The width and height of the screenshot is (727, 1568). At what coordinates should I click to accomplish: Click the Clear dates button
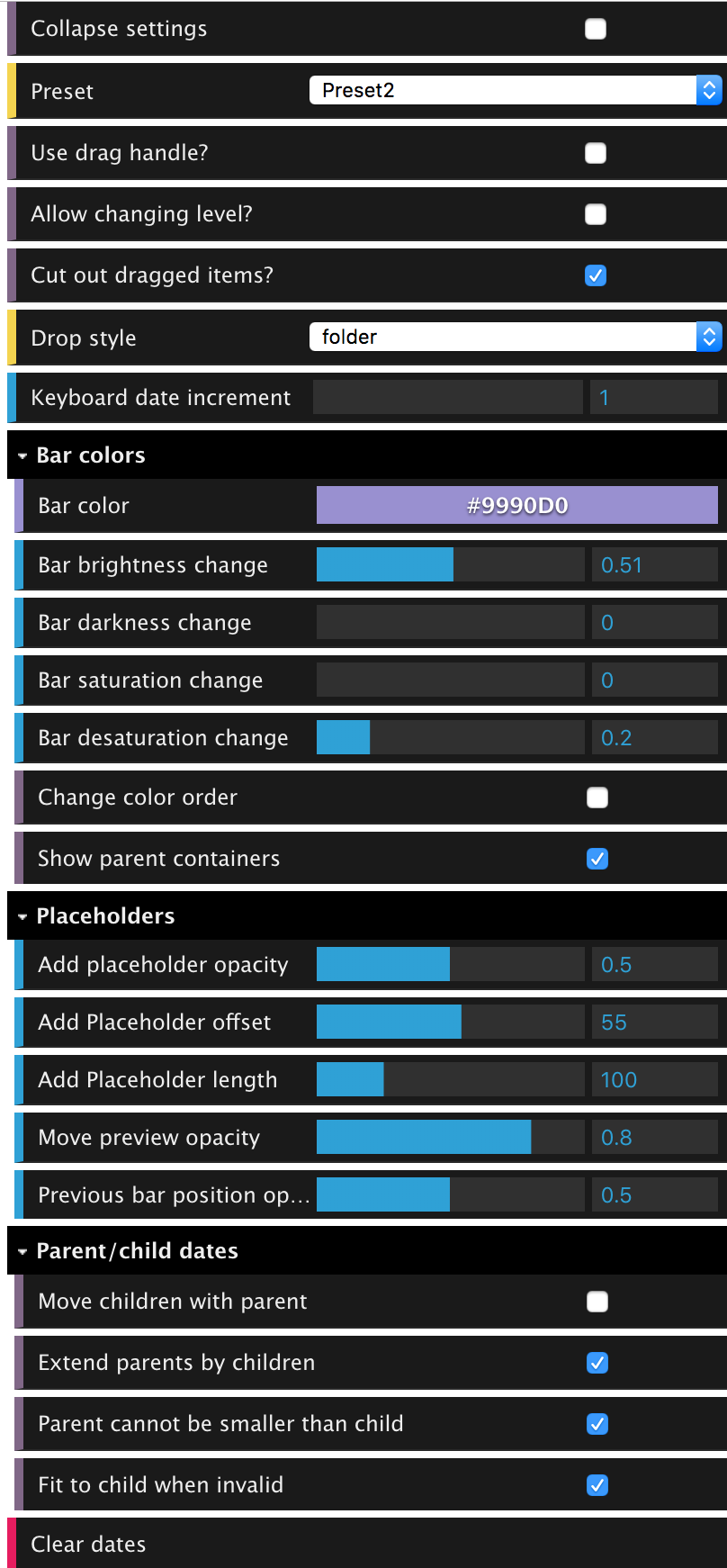[x=87, y=1544]
